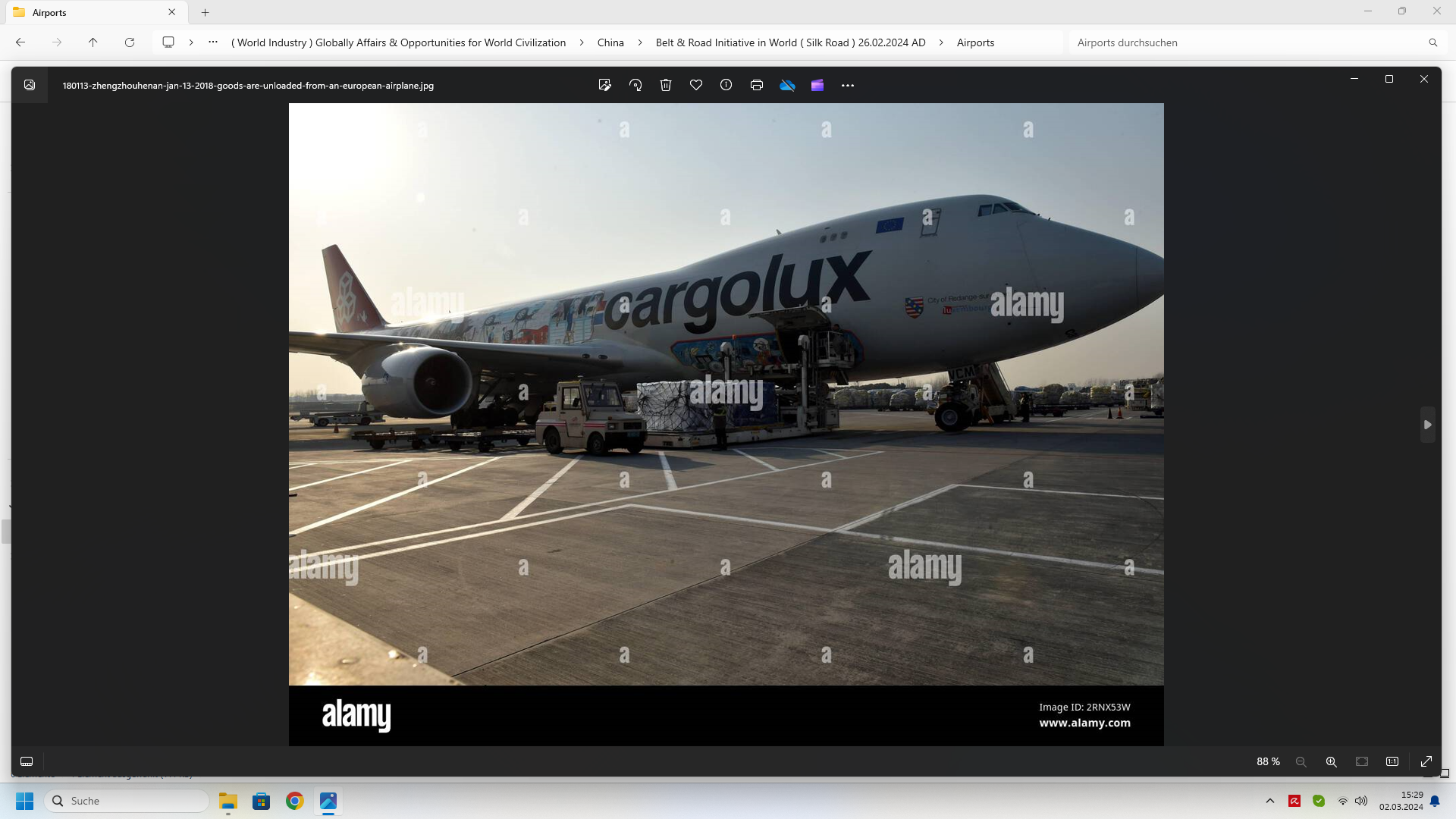Show hidden system tray icons

1270,801
